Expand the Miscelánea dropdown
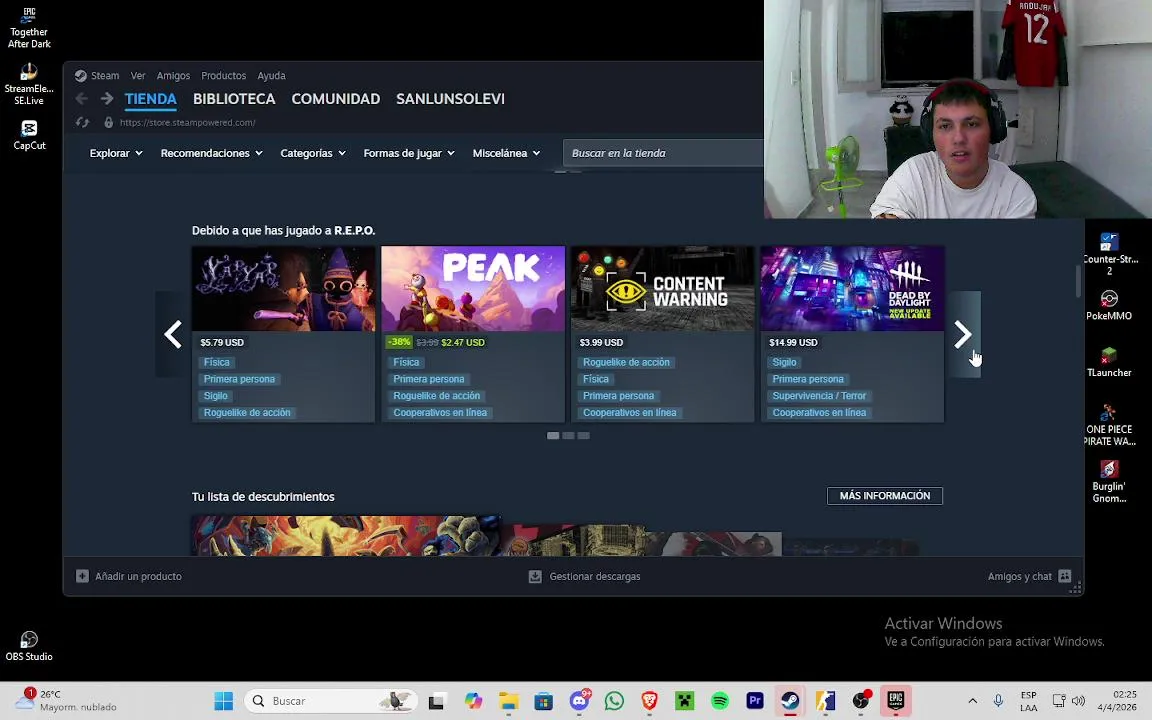 [x=507, y=153]
